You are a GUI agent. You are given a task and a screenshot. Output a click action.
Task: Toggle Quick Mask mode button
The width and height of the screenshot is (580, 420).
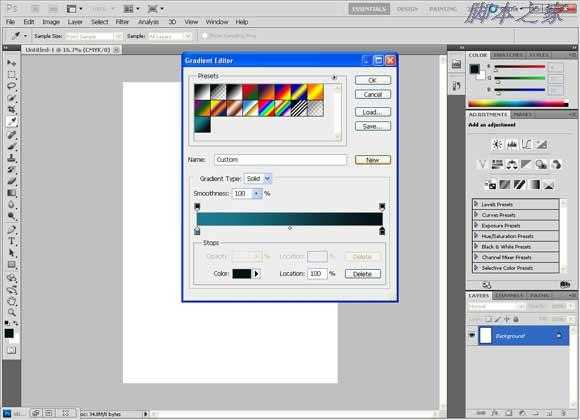coord(11,350)
